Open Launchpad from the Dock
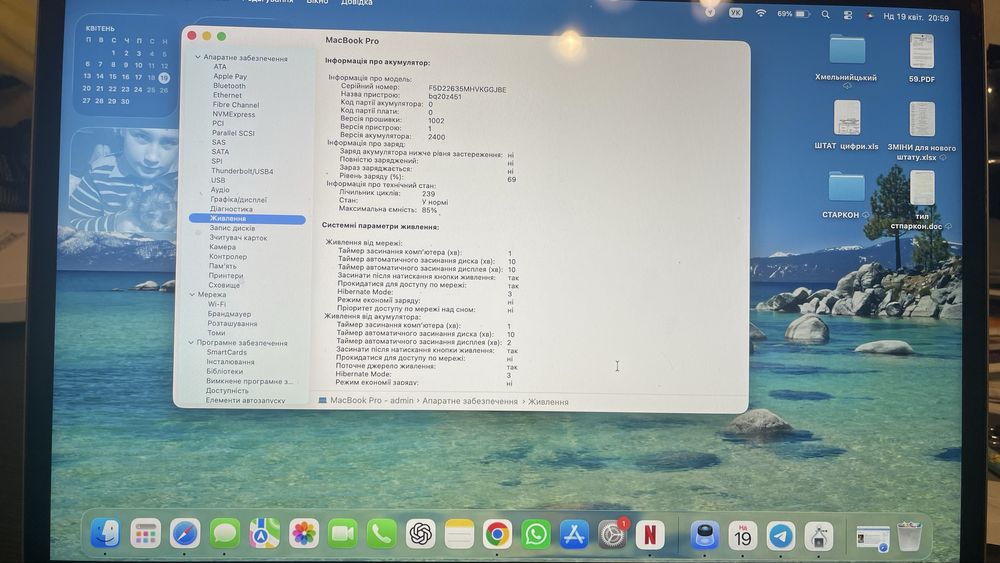 (145, 534)
